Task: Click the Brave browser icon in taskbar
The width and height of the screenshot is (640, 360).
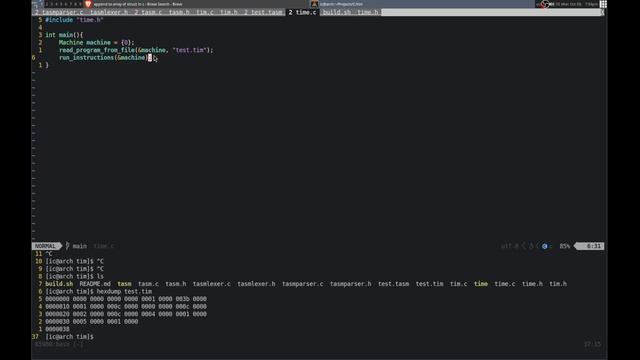Action: pyautogui.click(x=88, y=4)
